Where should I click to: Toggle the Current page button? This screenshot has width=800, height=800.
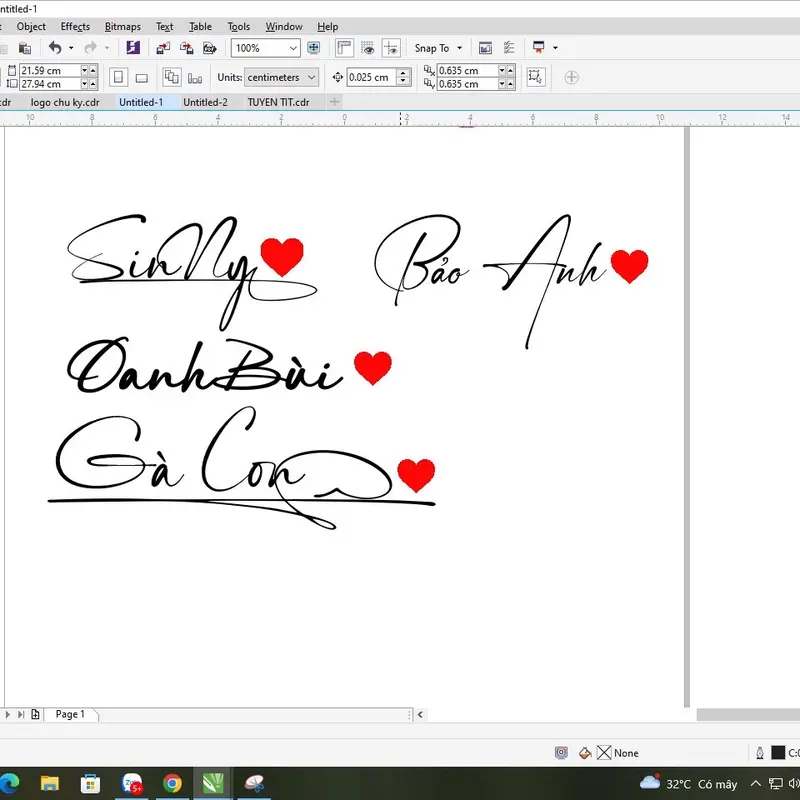[195, 78]
